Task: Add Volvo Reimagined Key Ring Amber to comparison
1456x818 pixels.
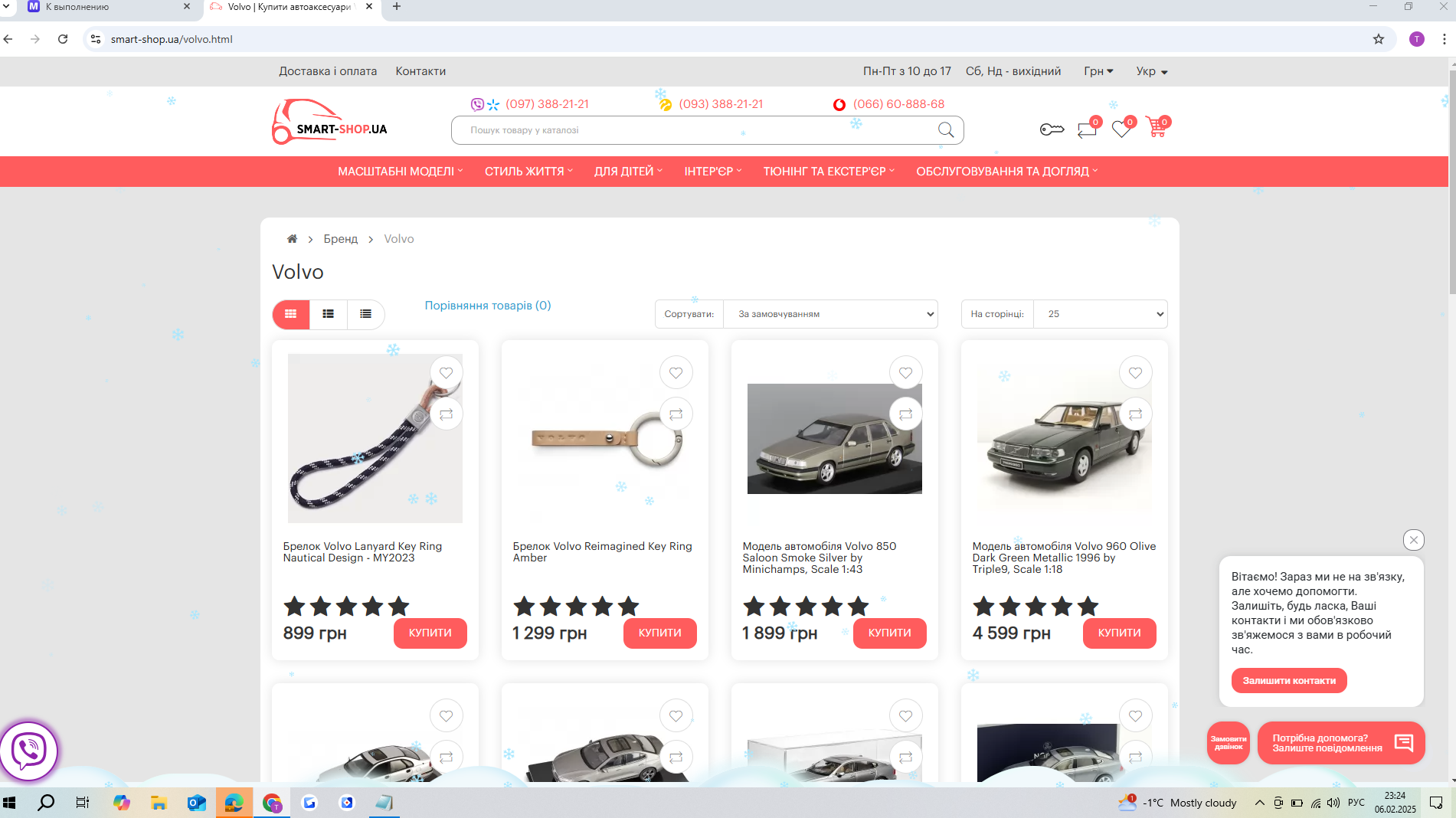Action: pyautogui.click(x=676, y=414)
